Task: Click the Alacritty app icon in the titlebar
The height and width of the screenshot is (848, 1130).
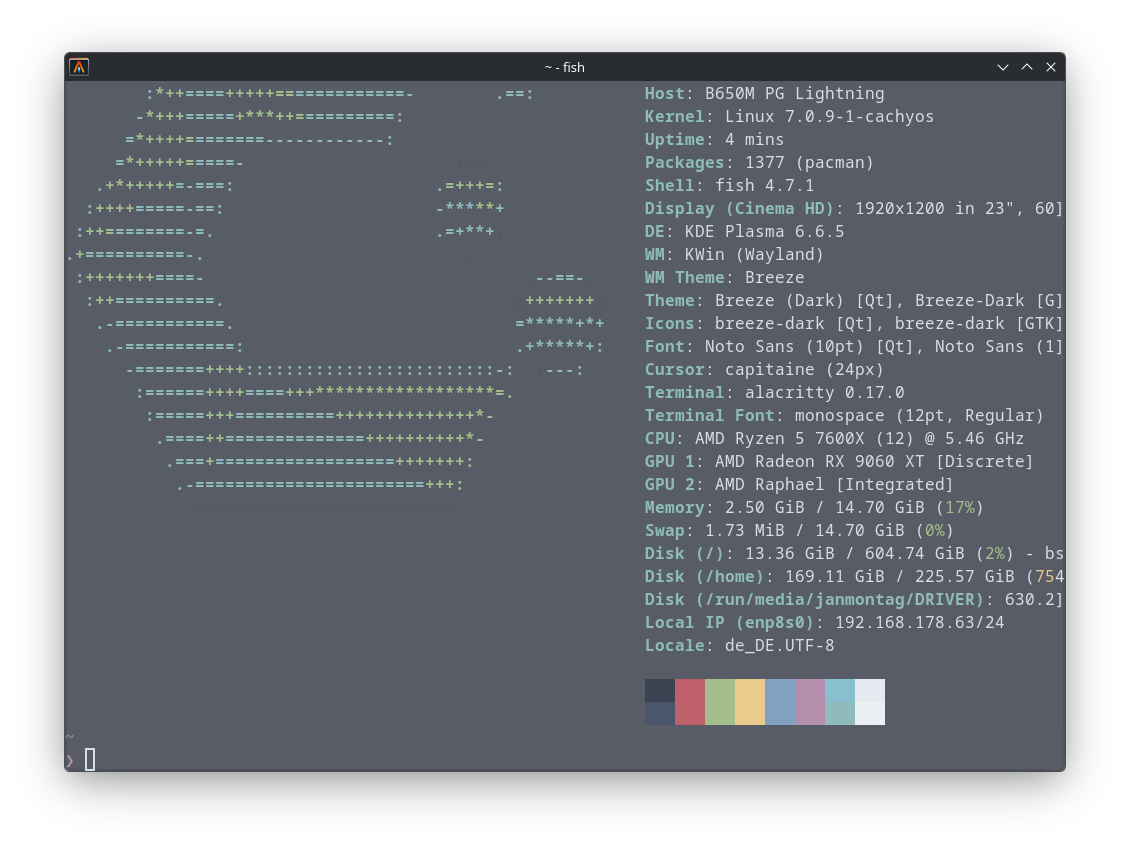Action: (x=79, y=67)
